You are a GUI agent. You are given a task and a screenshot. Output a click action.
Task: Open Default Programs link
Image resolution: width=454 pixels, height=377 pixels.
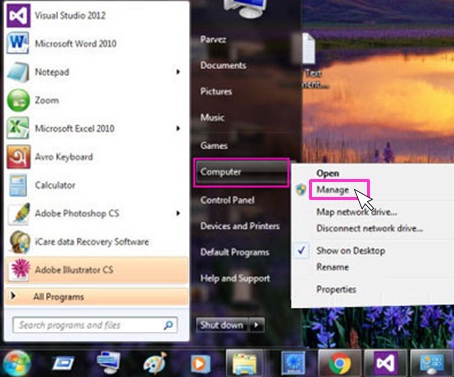click(x=235, y=252)
